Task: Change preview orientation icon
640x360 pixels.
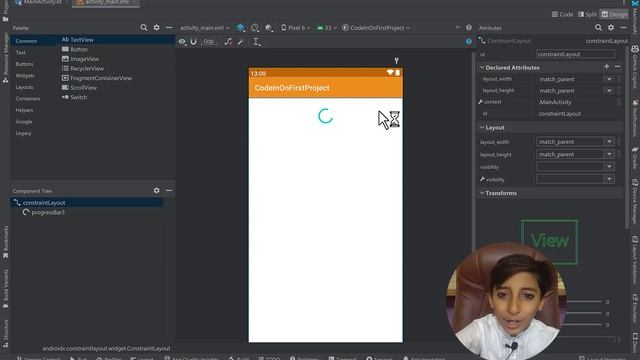Action: click(255, 28)
